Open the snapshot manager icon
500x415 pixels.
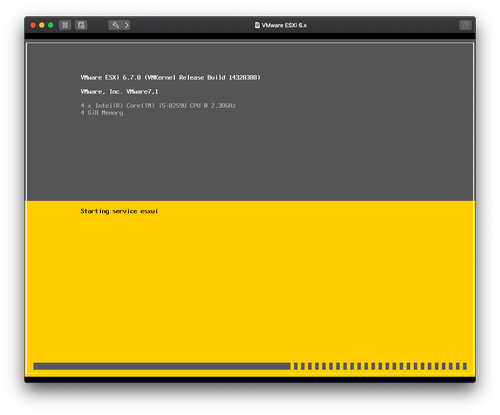coord(81,25)
